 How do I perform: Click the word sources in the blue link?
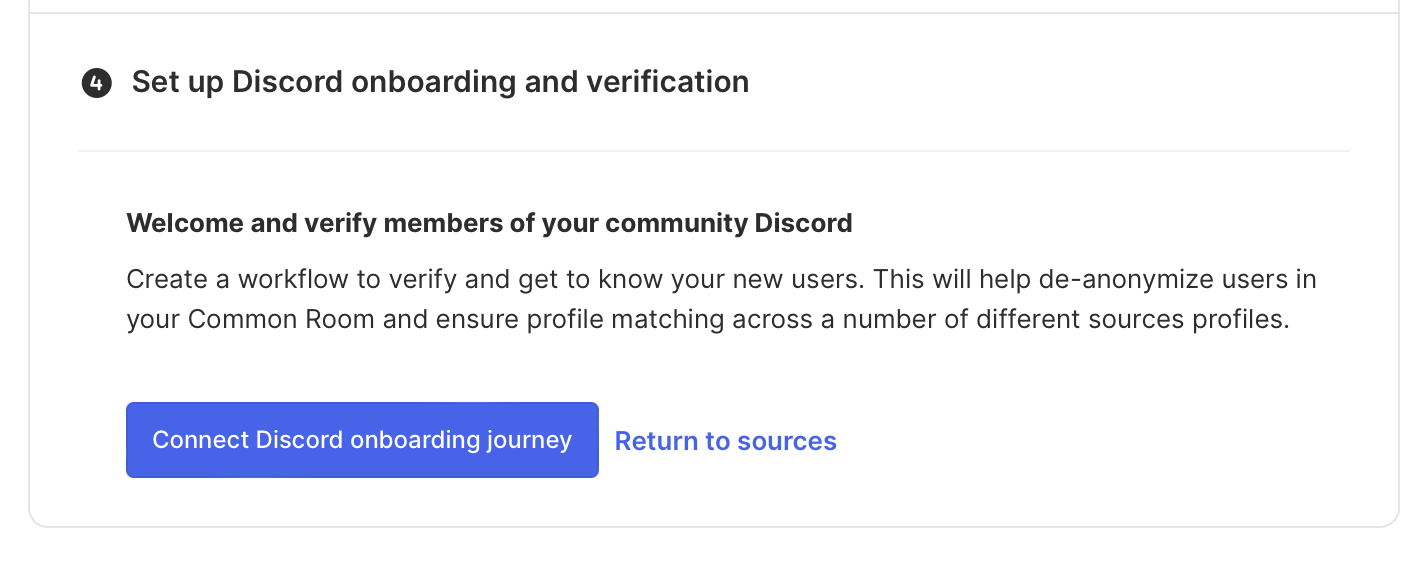(786, 441)
